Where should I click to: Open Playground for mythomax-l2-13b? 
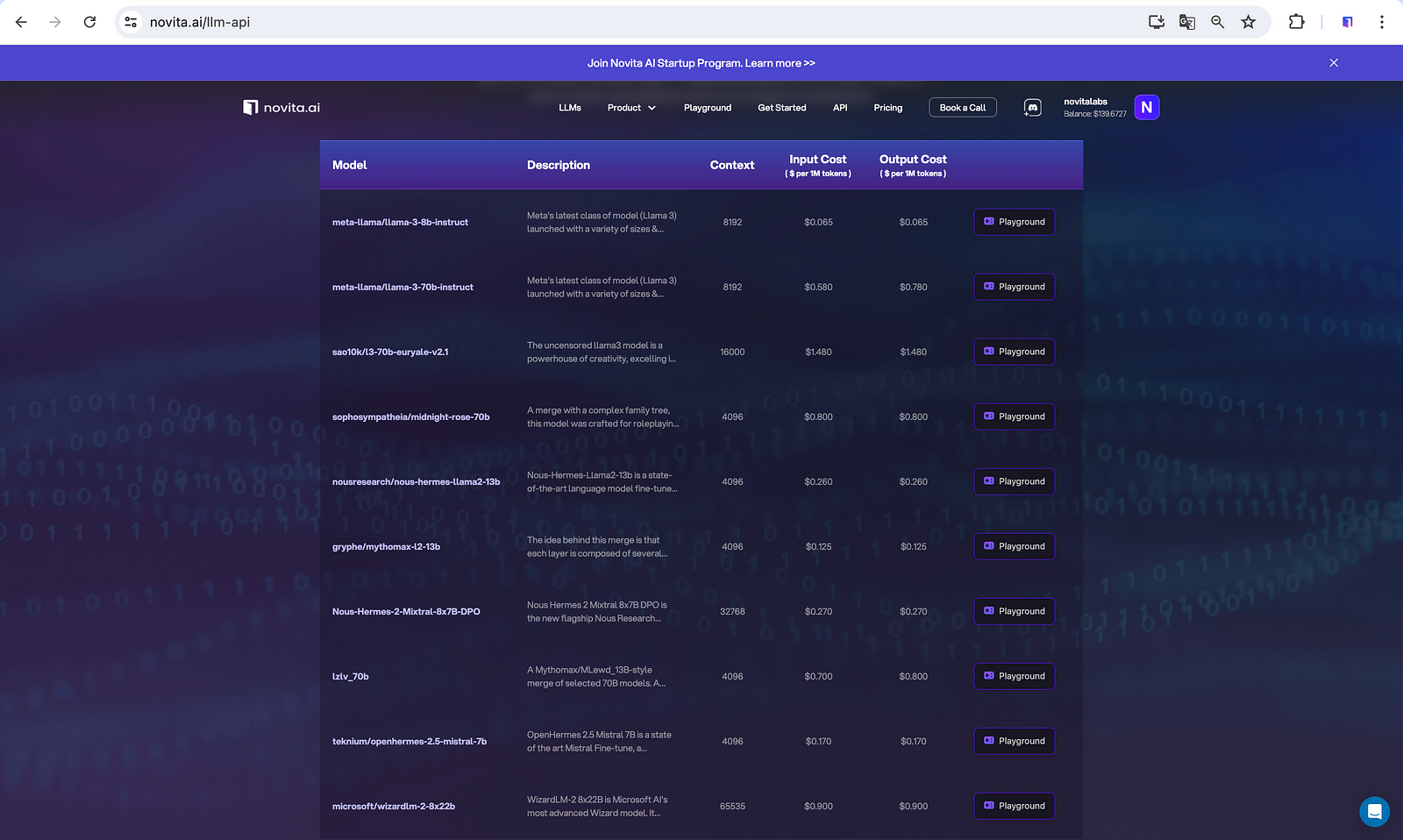click(x=1015, y=546)
